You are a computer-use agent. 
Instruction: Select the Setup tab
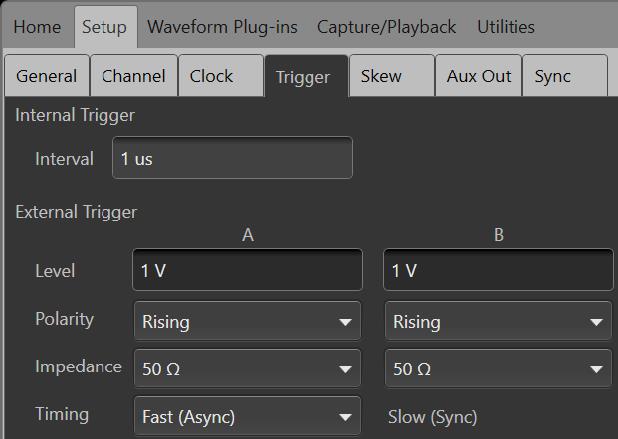[104, 27]
